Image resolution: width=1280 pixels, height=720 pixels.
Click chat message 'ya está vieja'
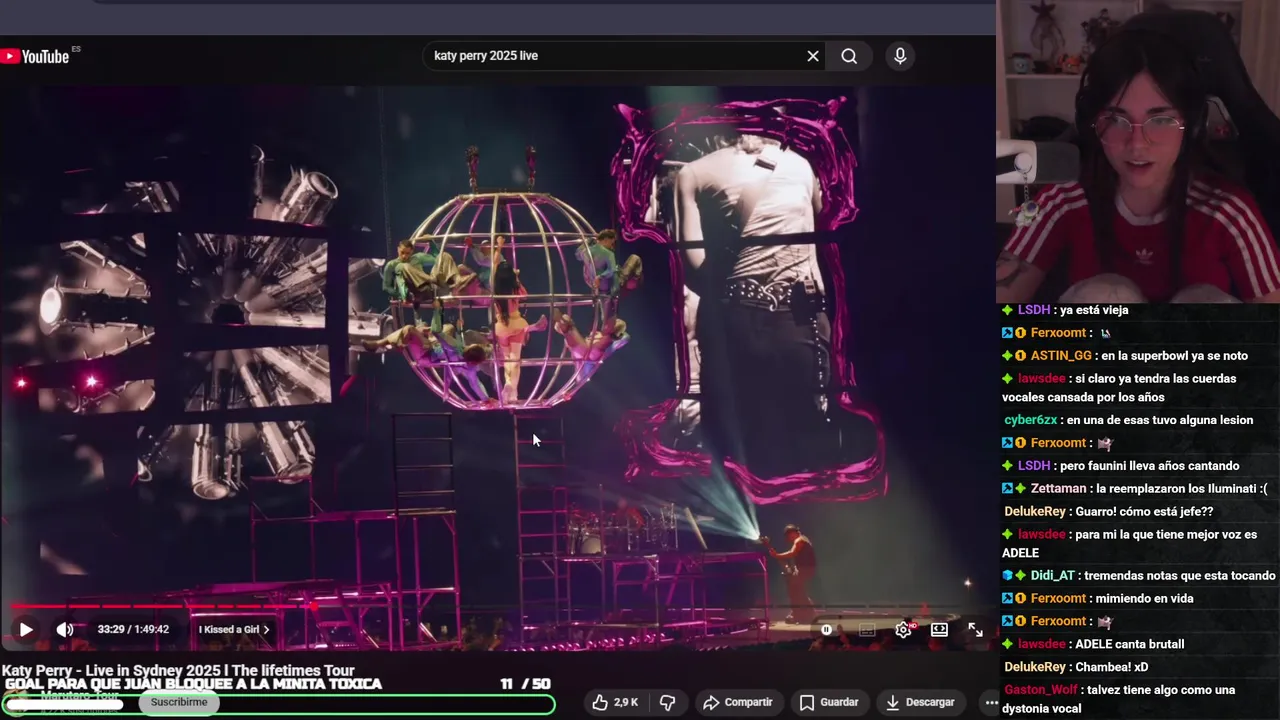coord(1095,310)
